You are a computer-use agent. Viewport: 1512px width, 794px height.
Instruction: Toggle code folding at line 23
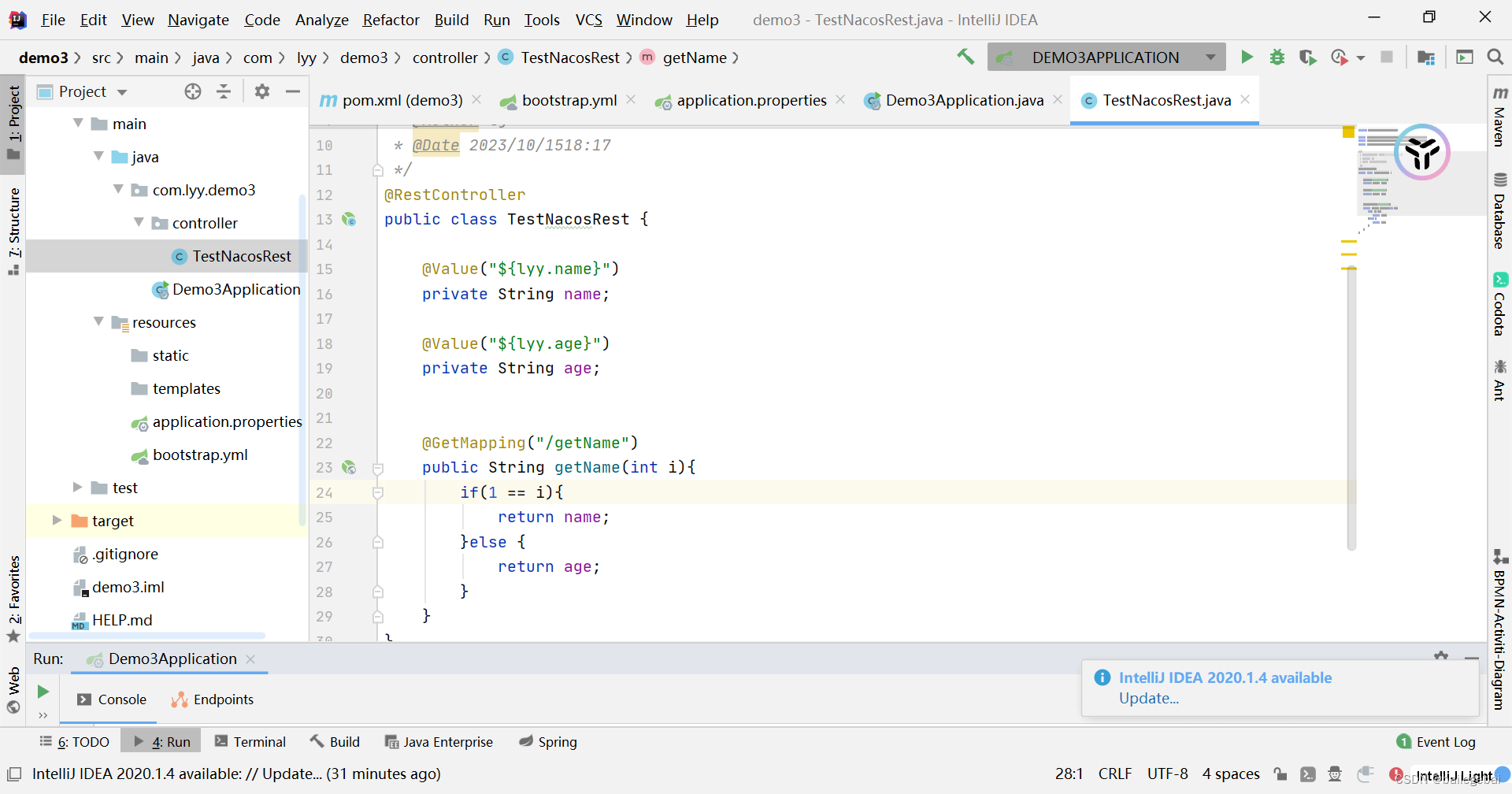pyautogui.click(x=378, y=468)
